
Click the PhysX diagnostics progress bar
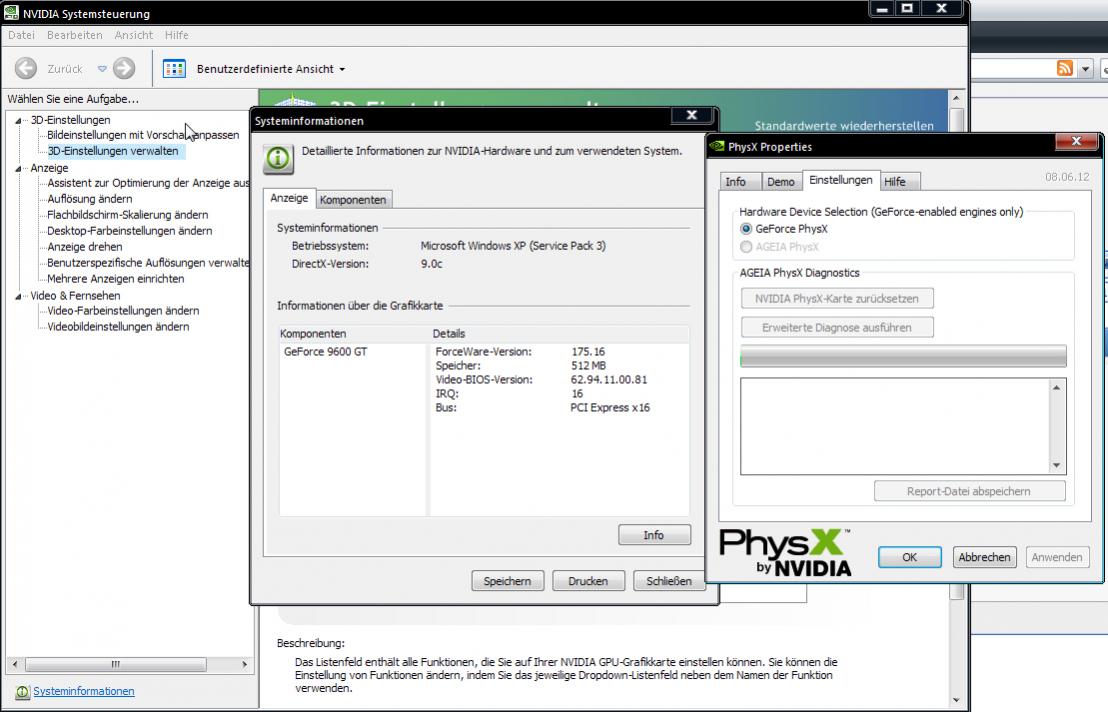[x=903, y=357]
